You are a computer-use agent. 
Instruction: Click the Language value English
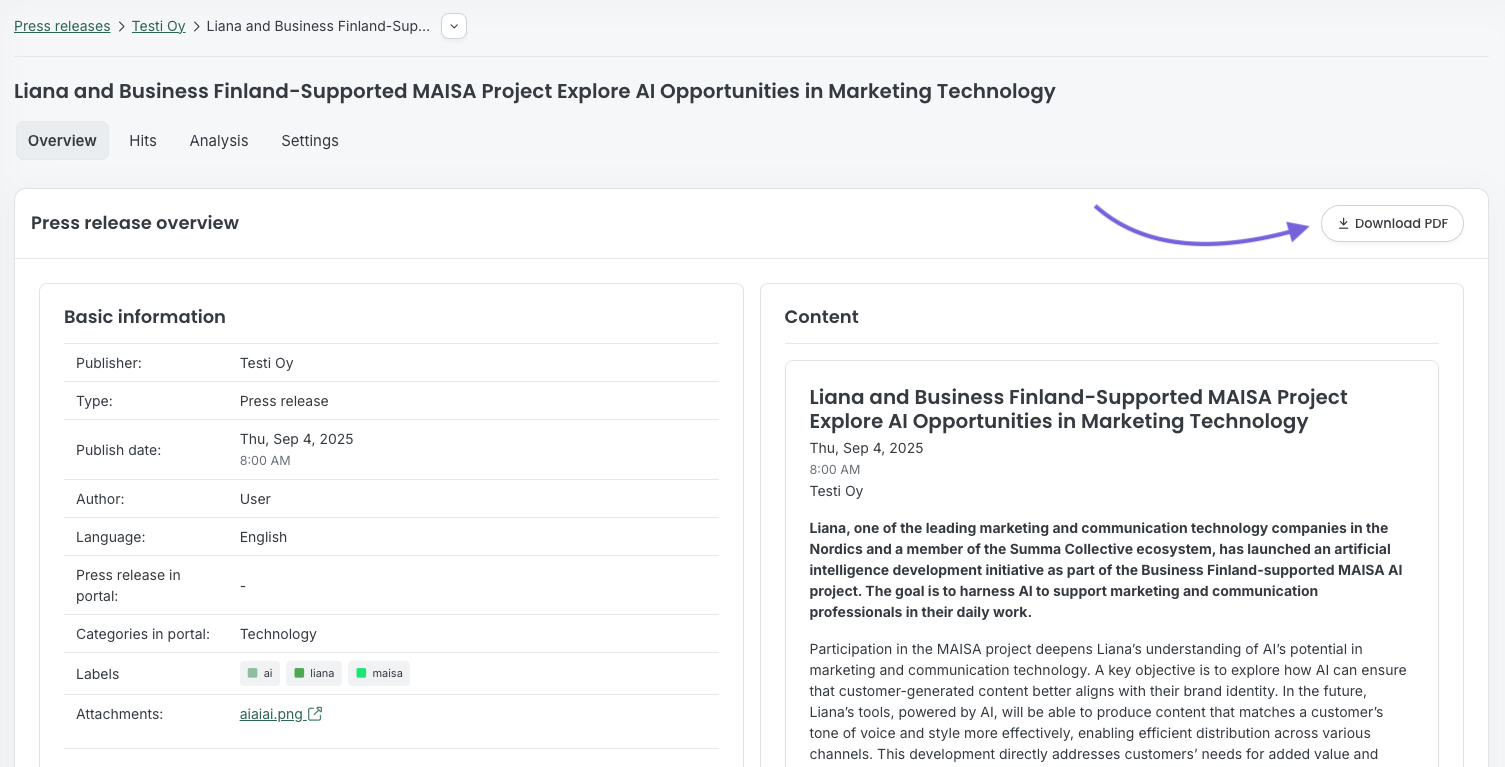pos(263,537)
